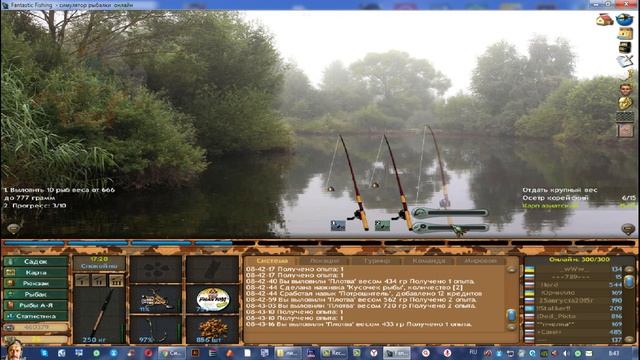Click the reel equipment slot
Screen dimensions: 640x360
point(156,299)
